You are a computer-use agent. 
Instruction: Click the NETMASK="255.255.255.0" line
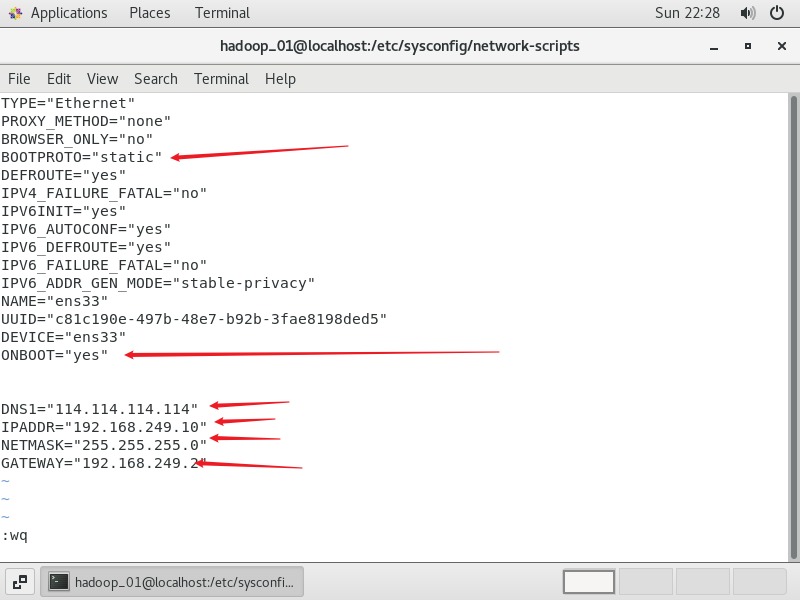click(x=104, y=445)
